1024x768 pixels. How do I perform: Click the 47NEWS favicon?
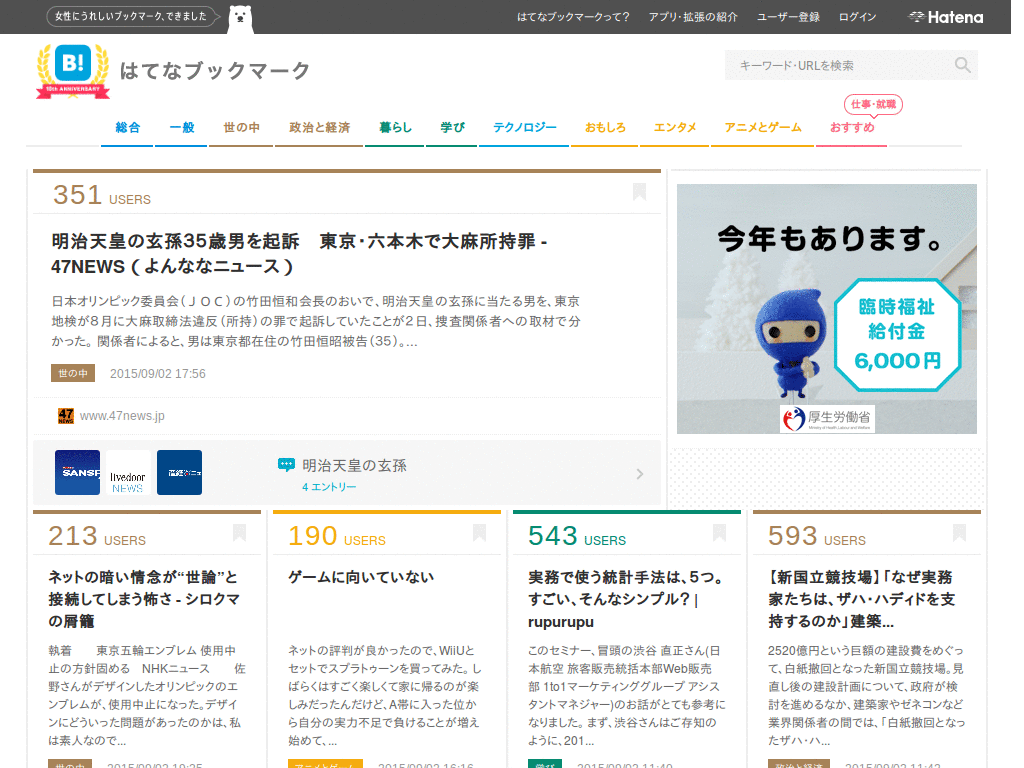pyautogui.click(x=65, y=416)
